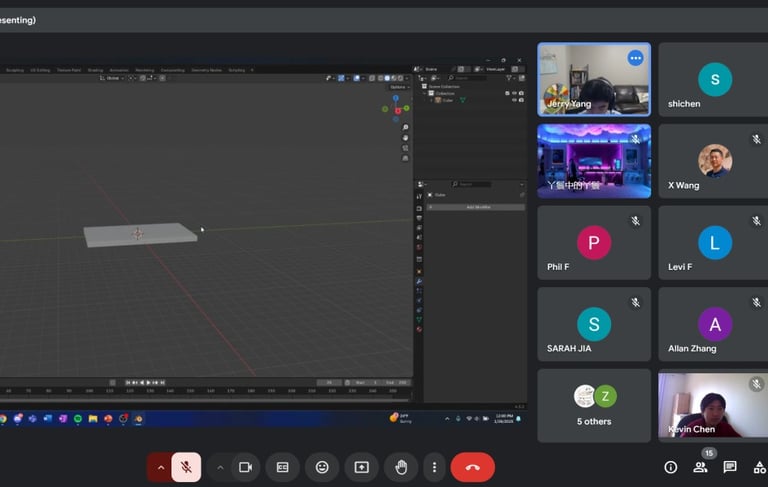Show the people list with 15 participants
This screenshot has width=768, height=487.
(701, 467)
